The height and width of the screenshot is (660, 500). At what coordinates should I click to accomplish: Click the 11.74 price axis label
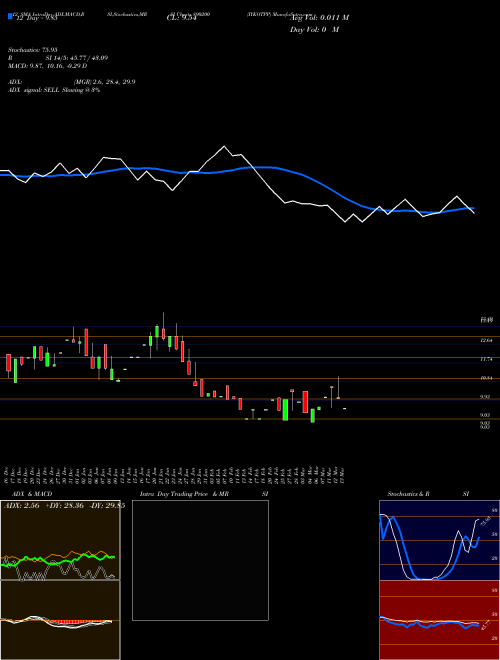pos(487,359)
